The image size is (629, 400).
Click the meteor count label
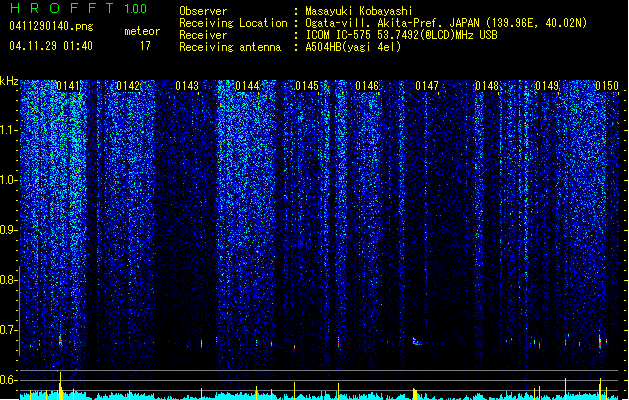pyautogui.click(x=142, y=31)
